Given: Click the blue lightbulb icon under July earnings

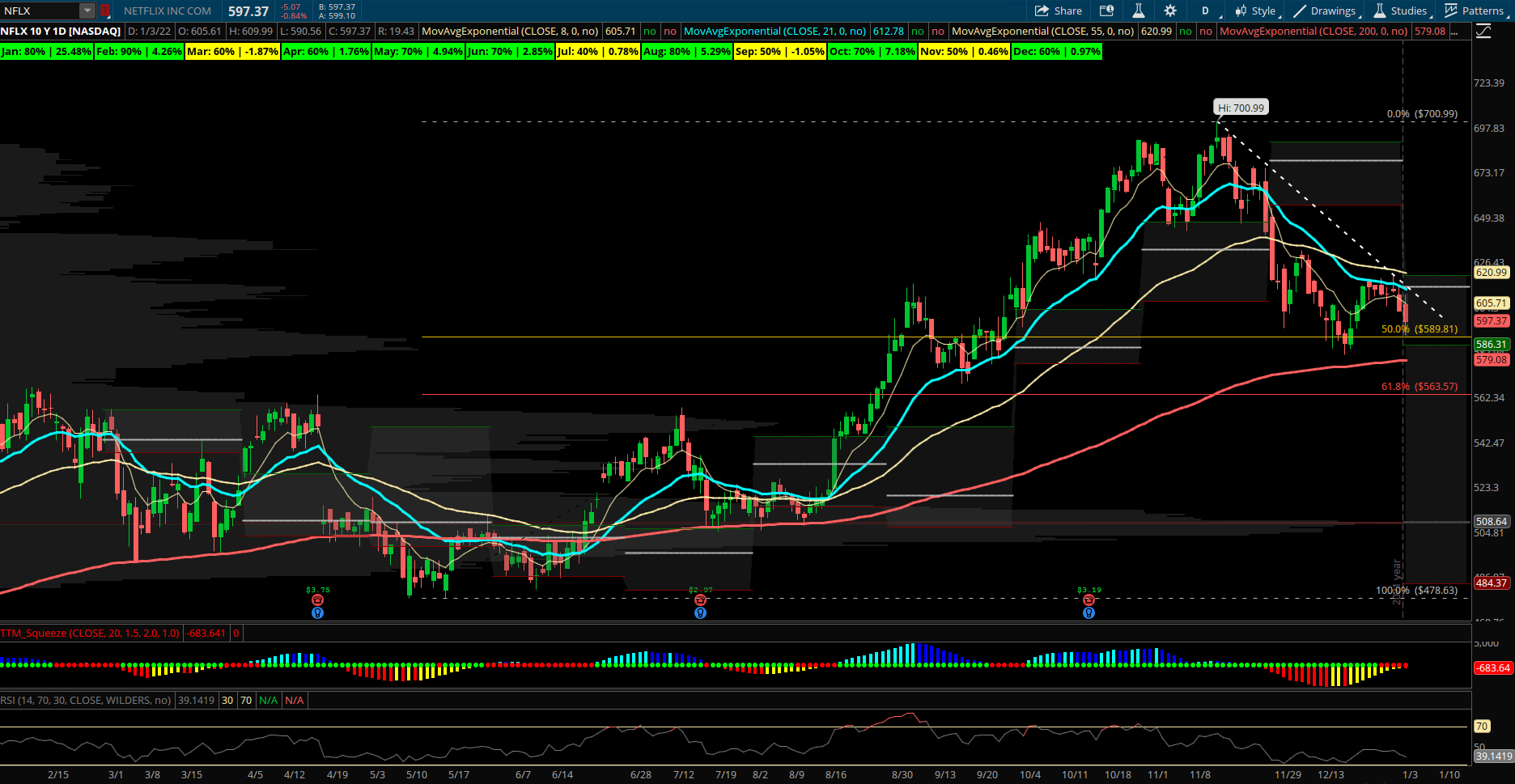Looking at the screenshot, I should pos(700,612).
